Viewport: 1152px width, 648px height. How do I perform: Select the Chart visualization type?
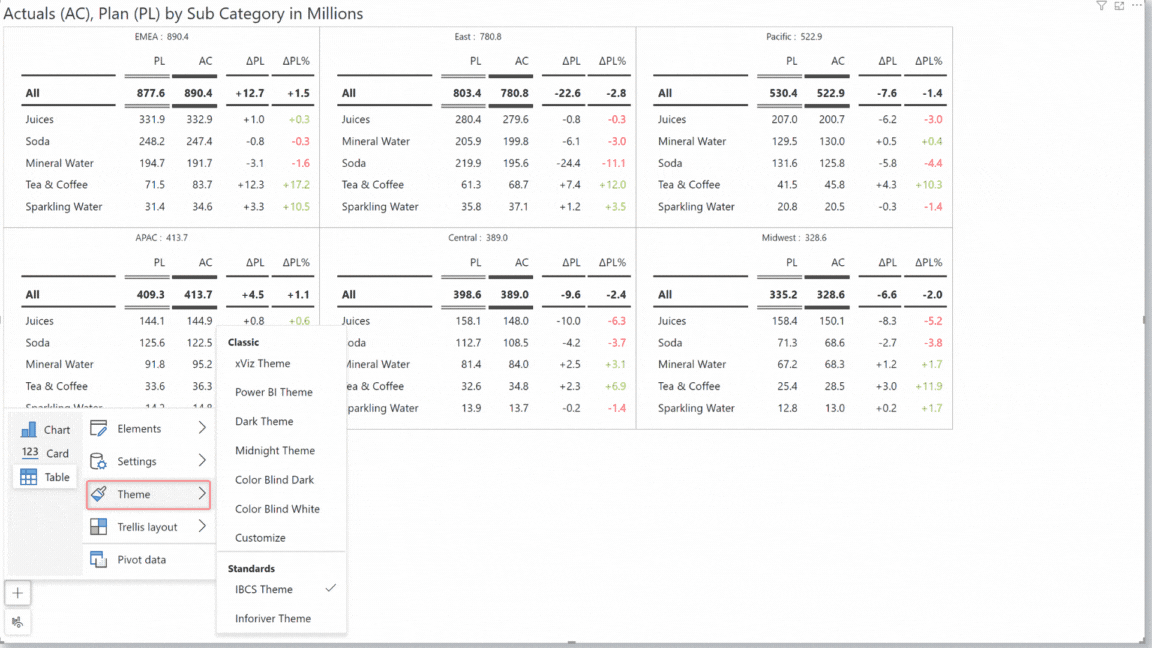45,430
